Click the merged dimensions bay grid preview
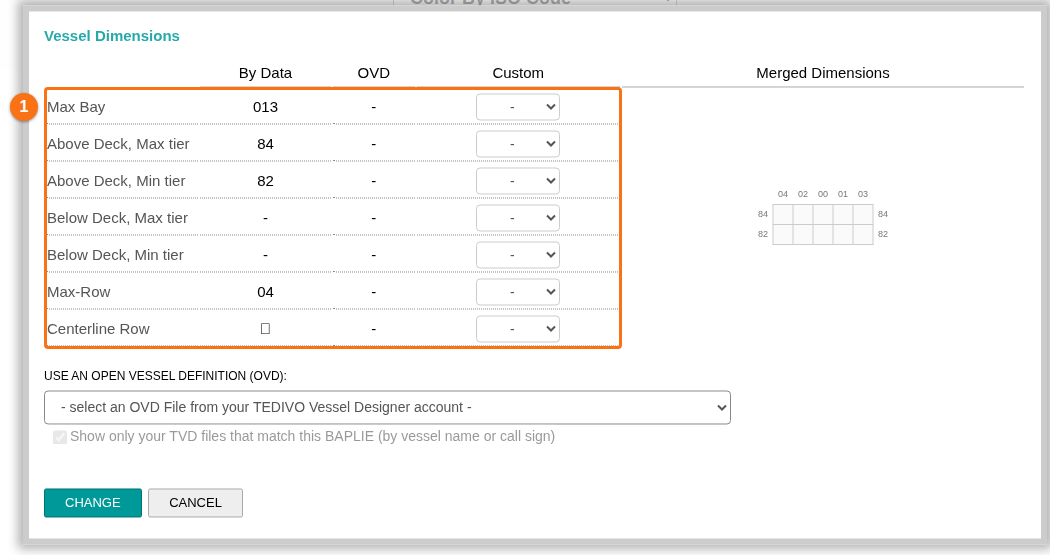Image resolution: width=1050 pixels, height=555 pixels. [x=823, y=224]
